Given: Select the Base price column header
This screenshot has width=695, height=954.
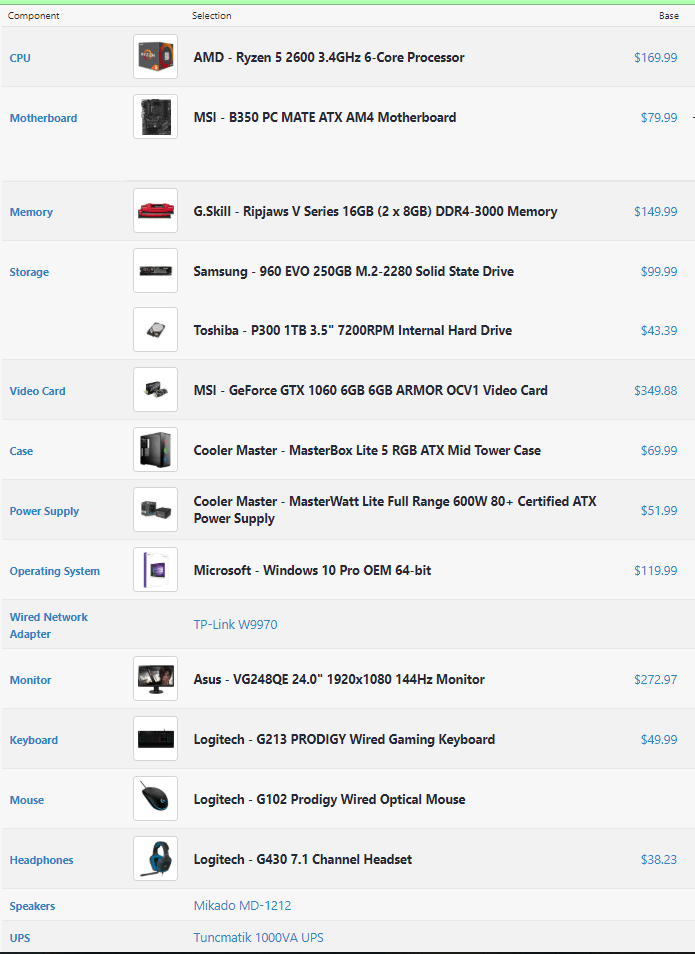Looking at the screenshot, I should [x=669, y=16].
